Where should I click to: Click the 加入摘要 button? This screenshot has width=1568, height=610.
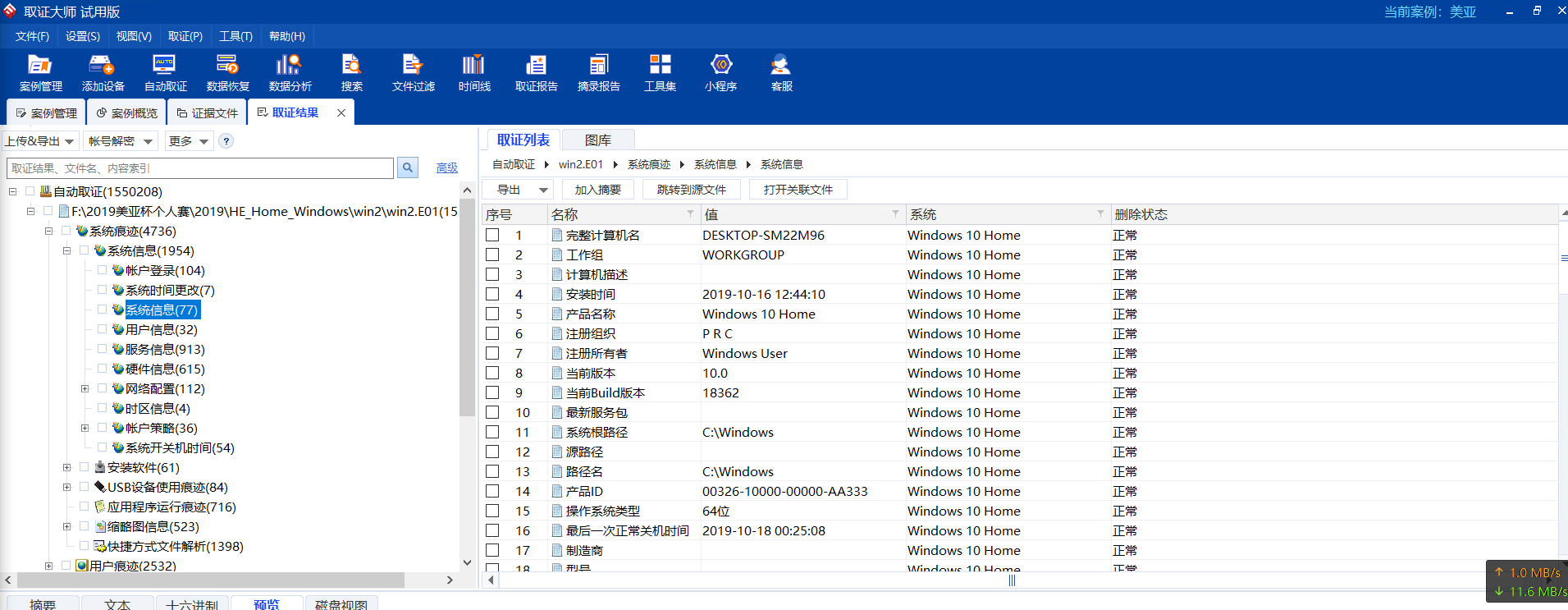(598, 190)
